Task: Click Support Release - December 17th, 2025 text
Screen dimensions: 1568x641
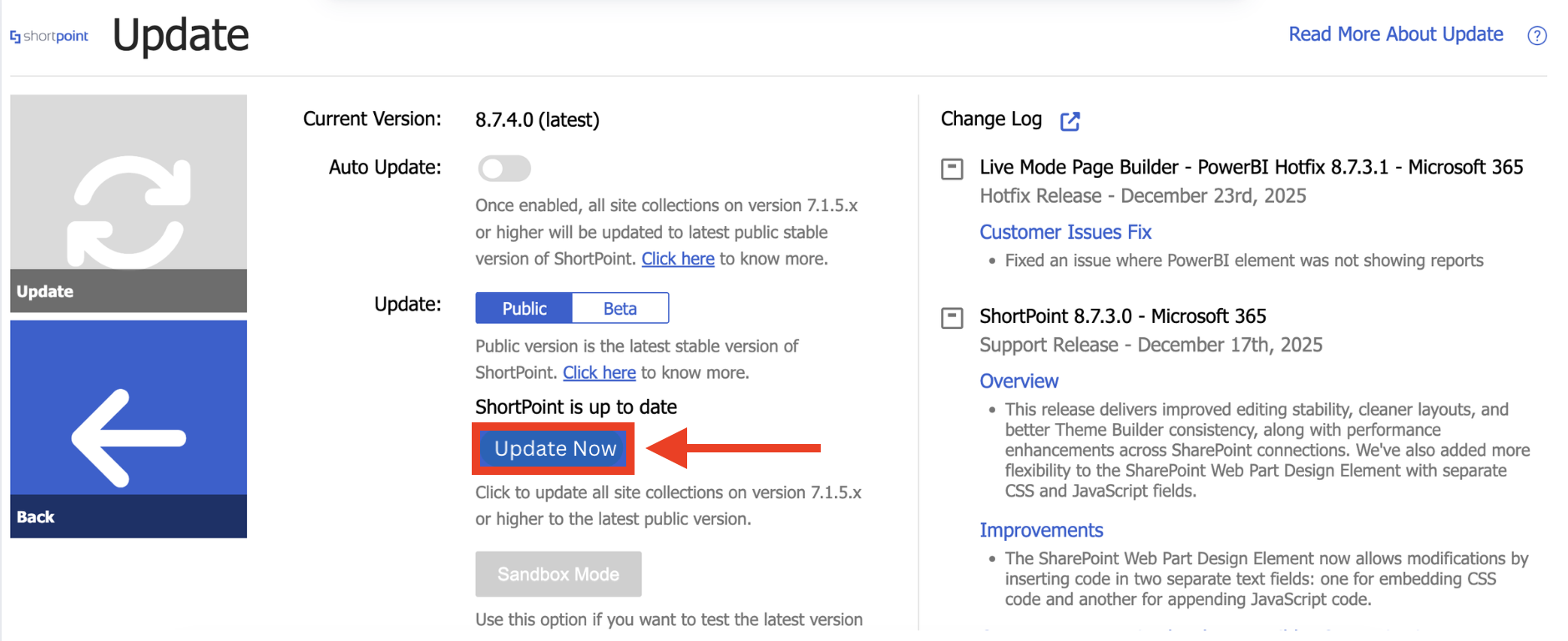Action: 1151,345
